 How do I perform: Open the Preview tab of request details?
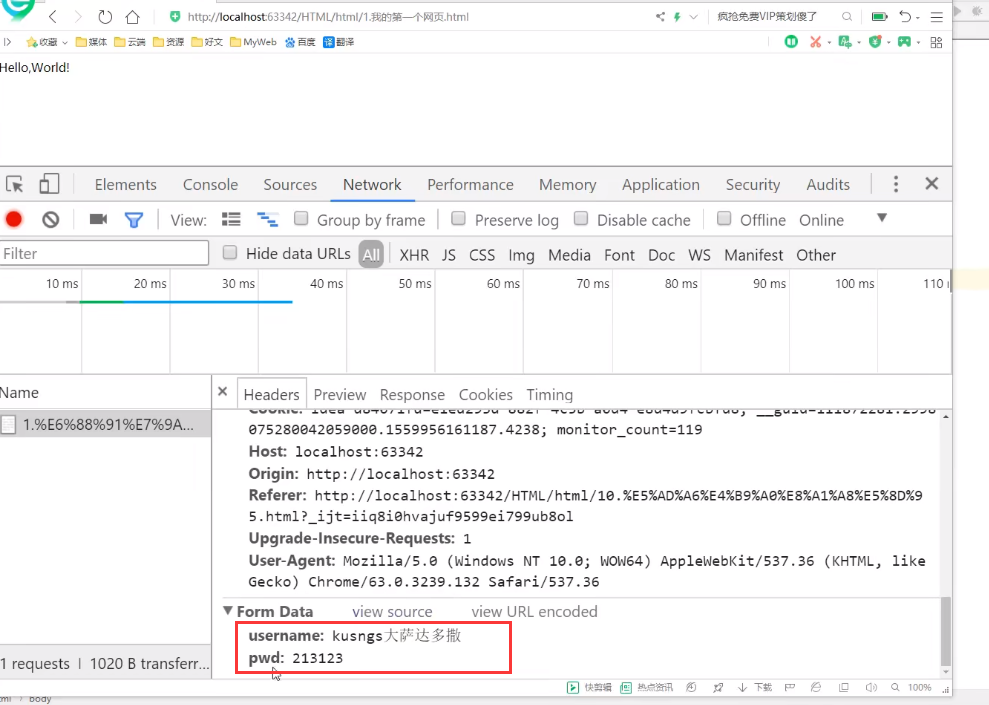[340, 395]
